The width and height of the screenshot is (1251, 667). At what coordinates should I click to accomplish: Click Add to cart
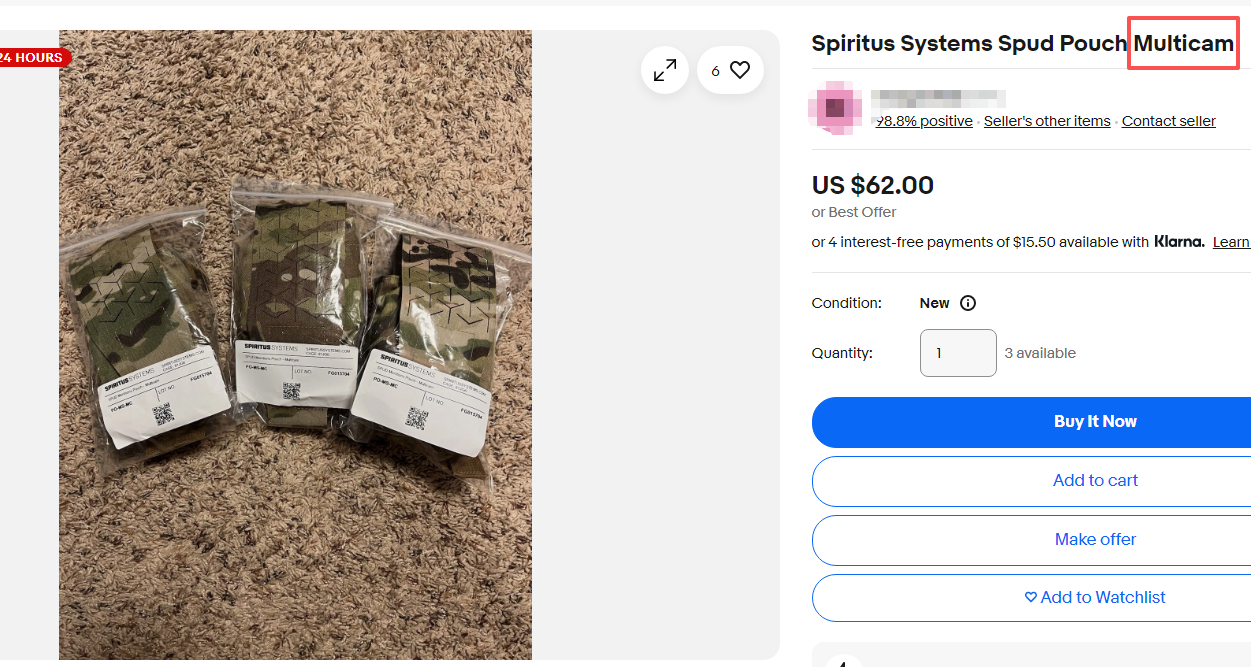click(1095, 481)
